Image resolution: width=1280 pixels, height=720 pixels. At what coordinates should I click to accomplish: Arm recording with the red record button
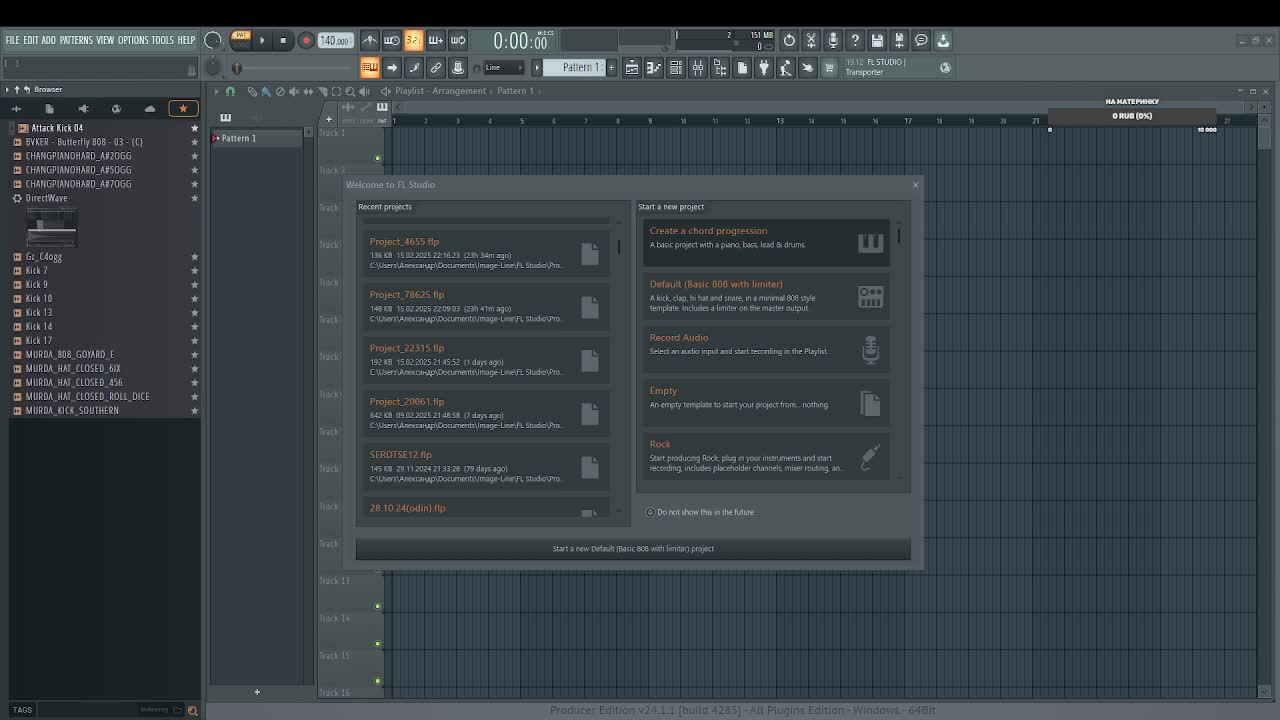point(306,40)
